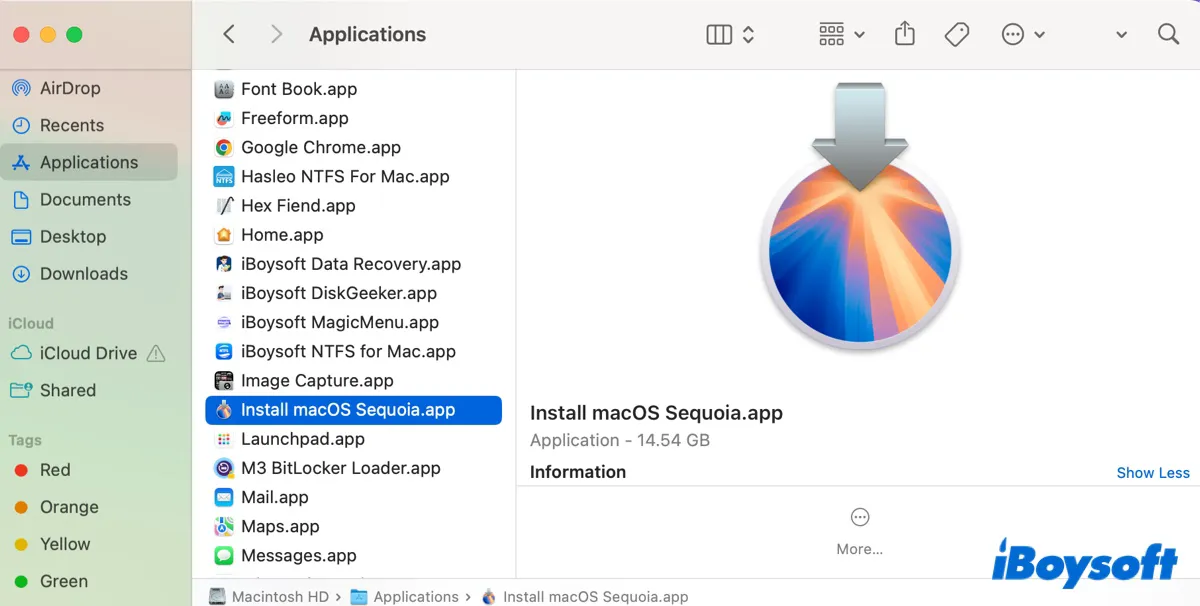Switch to column view icon
Image resolution: width=1200 pixels, height=606 pixels.
pos(719,35)
